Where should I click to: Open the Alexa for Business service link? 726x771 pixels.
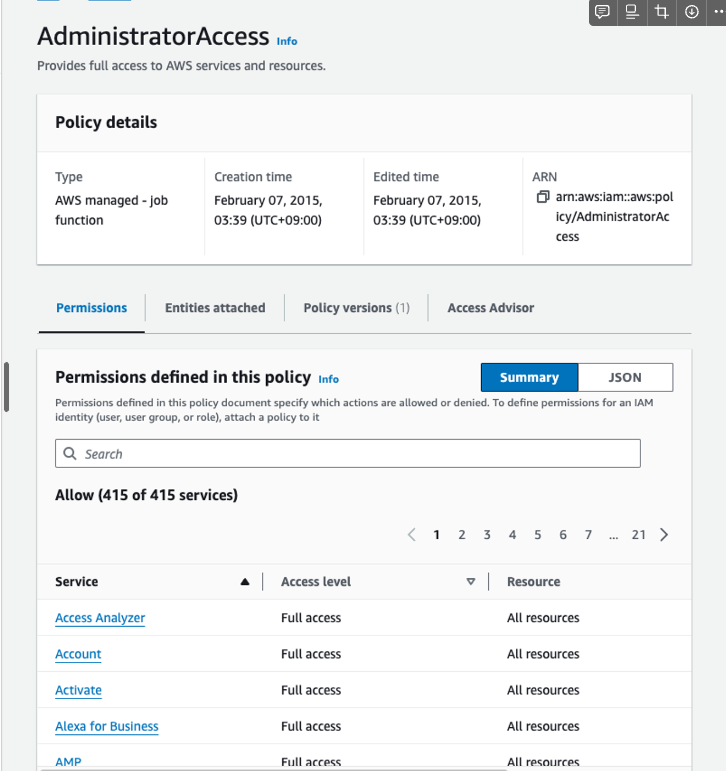click(107, 726)
